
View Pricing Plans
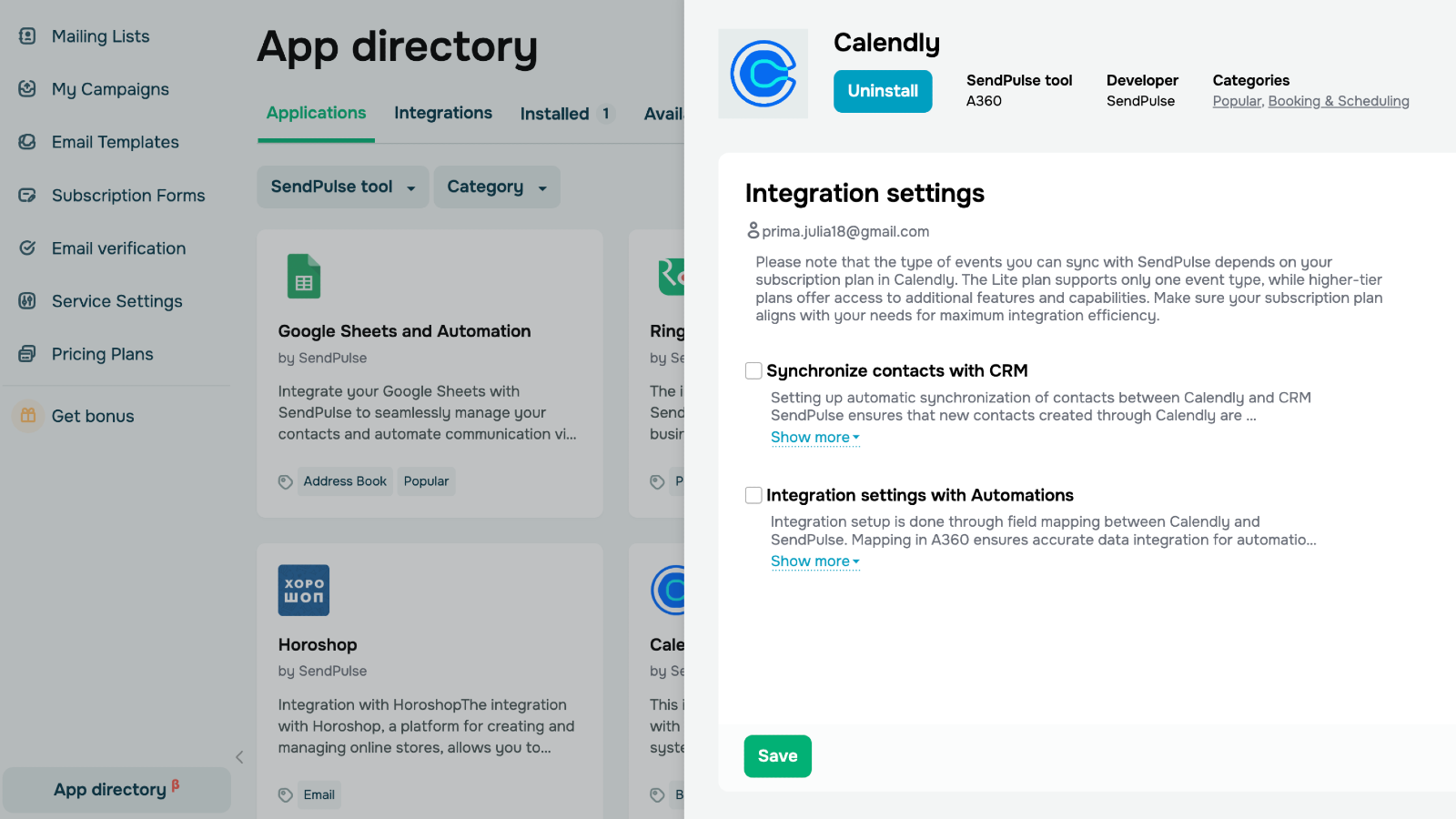coord(101,354)
